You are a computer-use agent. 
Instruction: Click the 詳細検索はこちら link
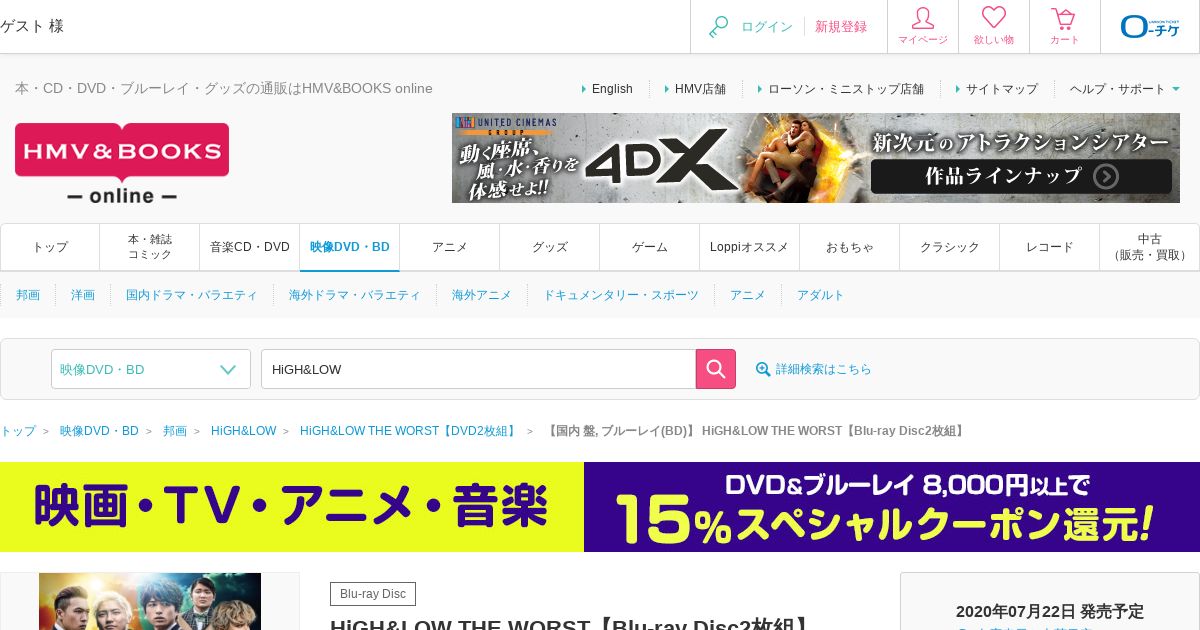(824, 369)
